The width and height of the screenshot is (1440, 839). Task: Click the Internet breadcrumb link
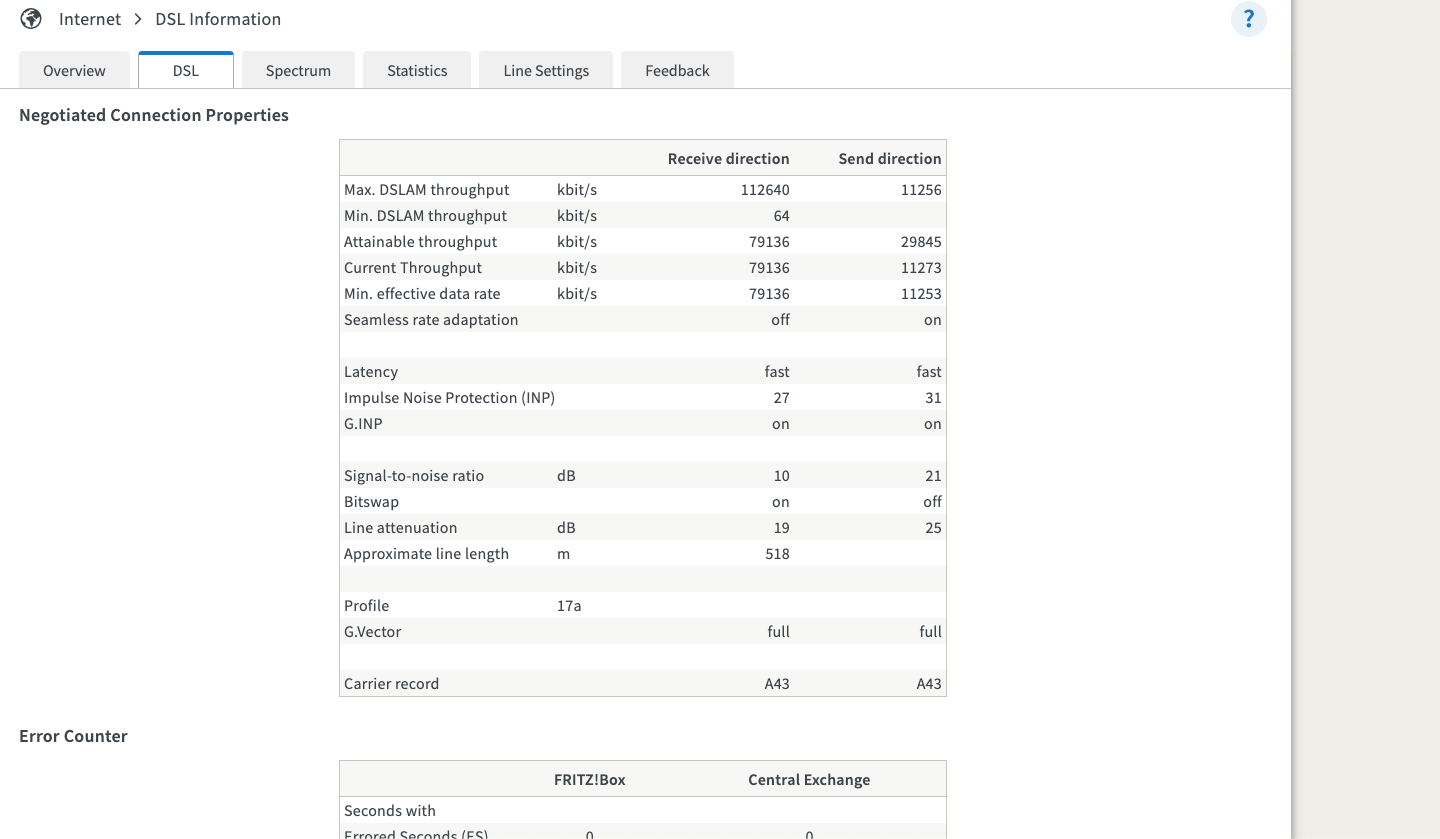[90, 19]
